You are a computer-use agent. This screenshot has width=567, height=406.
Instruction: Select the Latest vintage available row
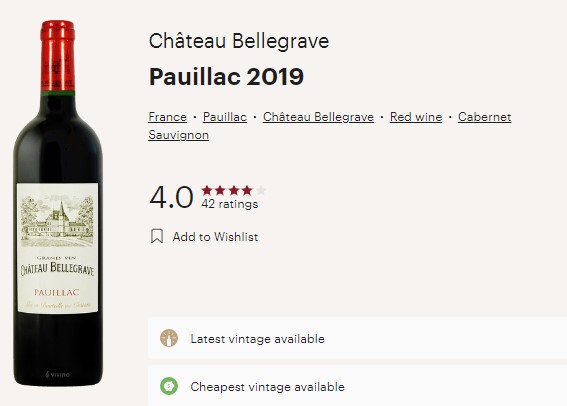pos(358,338)
